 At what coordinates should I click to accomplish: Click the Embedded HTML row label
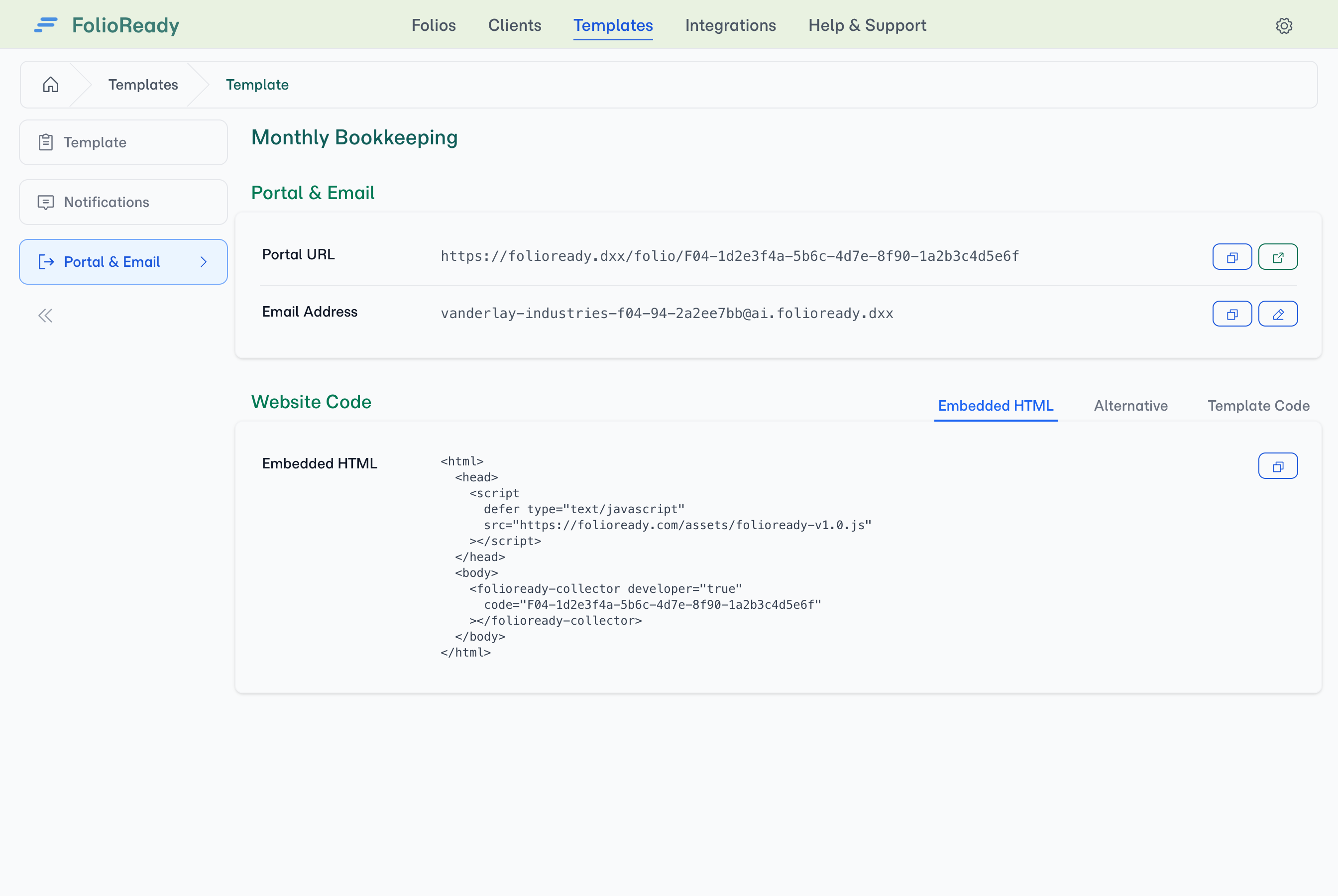click(320, 463)
